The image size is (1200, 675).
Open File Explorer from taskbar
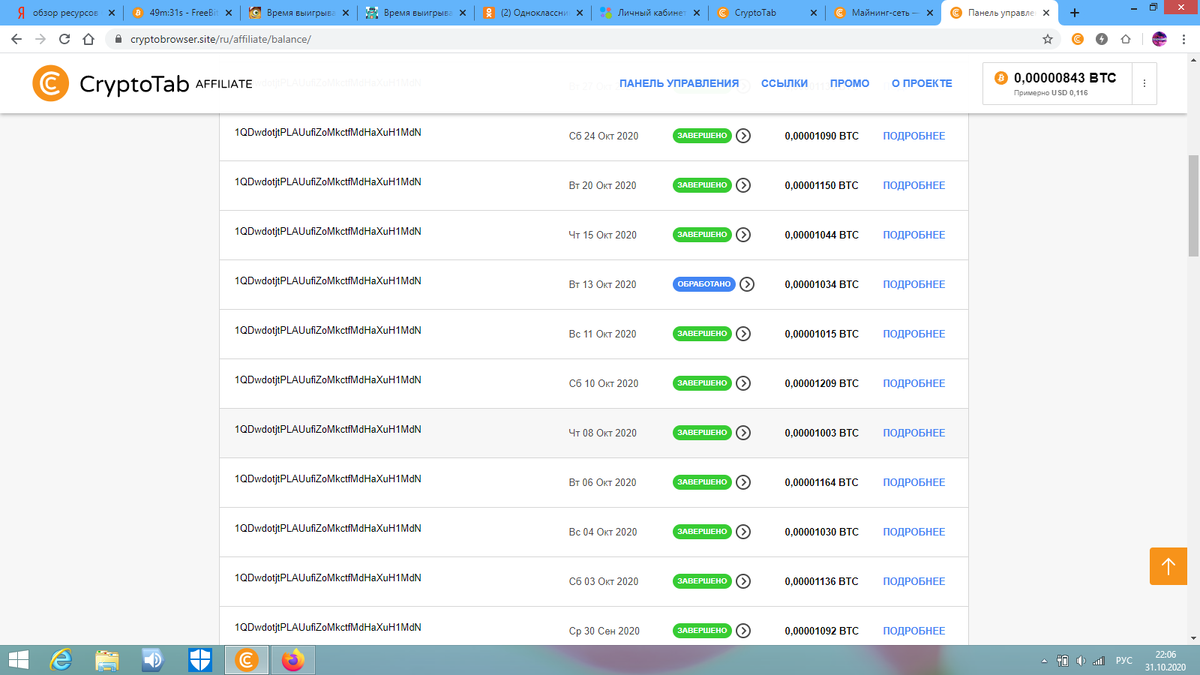tap(107, 660)
